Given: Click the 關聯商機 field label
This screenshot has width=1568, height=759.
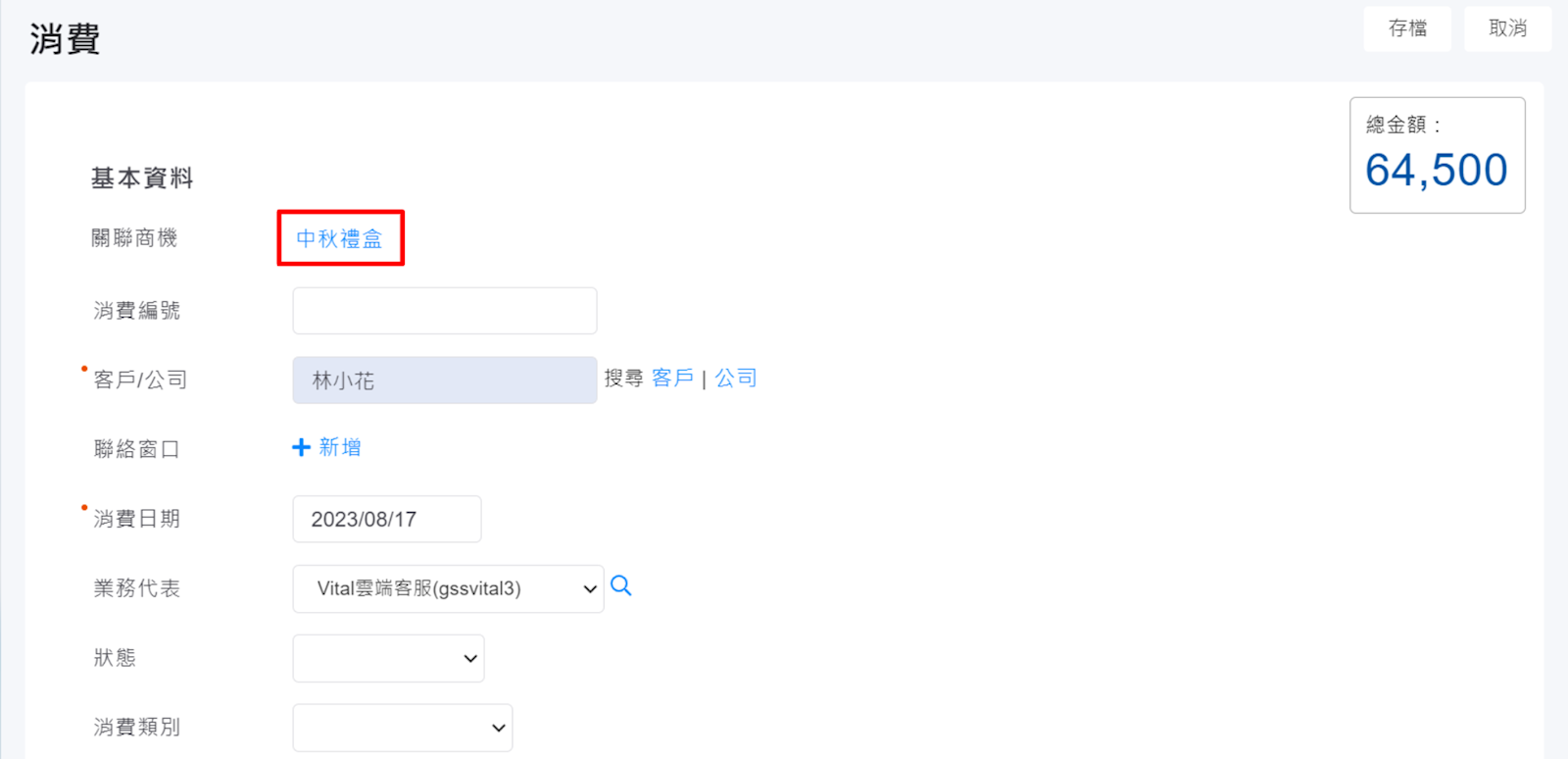Looking at the screenshot, I should tap(134, 238).
